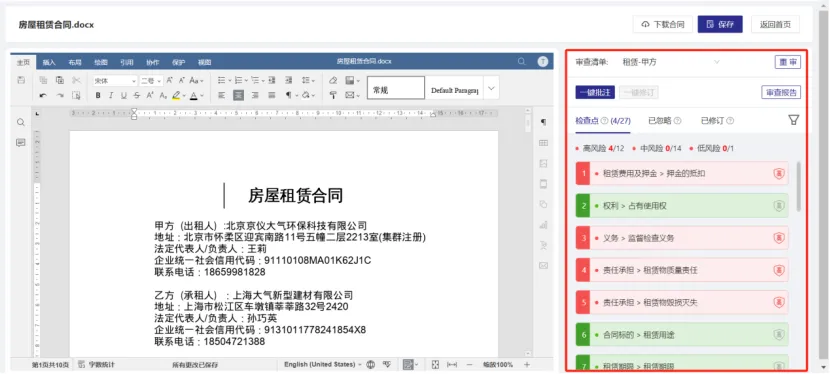Viewport: 830px width, 374px height.
Task: Open the font color picker
Action: tap(196, 96)
